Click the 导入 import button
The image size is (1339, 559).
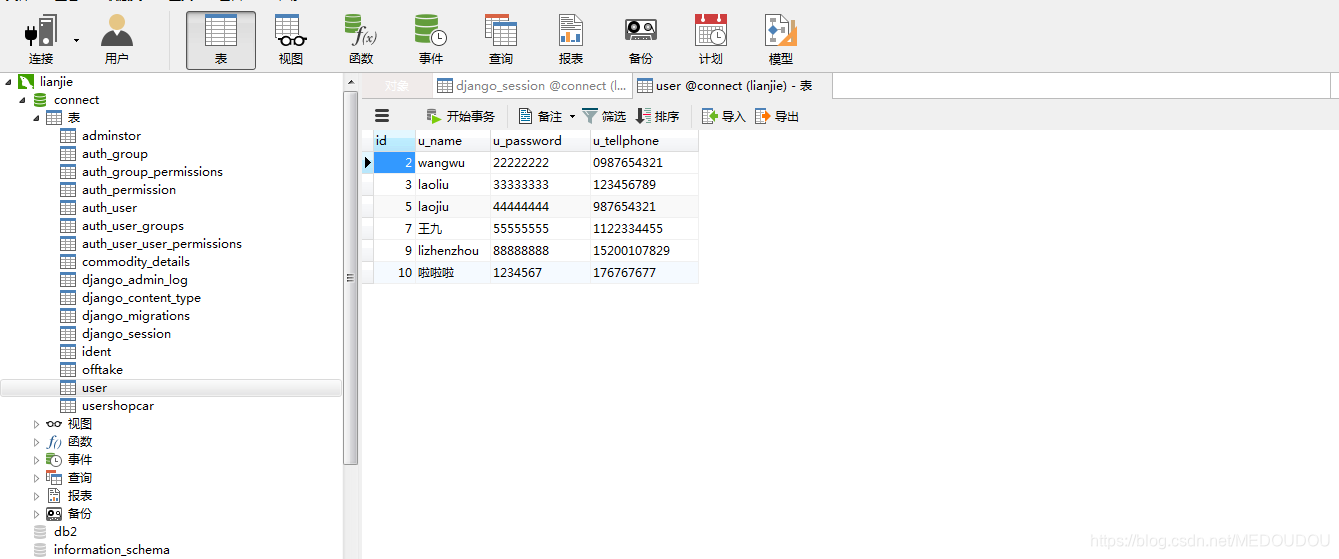(724, 116)
